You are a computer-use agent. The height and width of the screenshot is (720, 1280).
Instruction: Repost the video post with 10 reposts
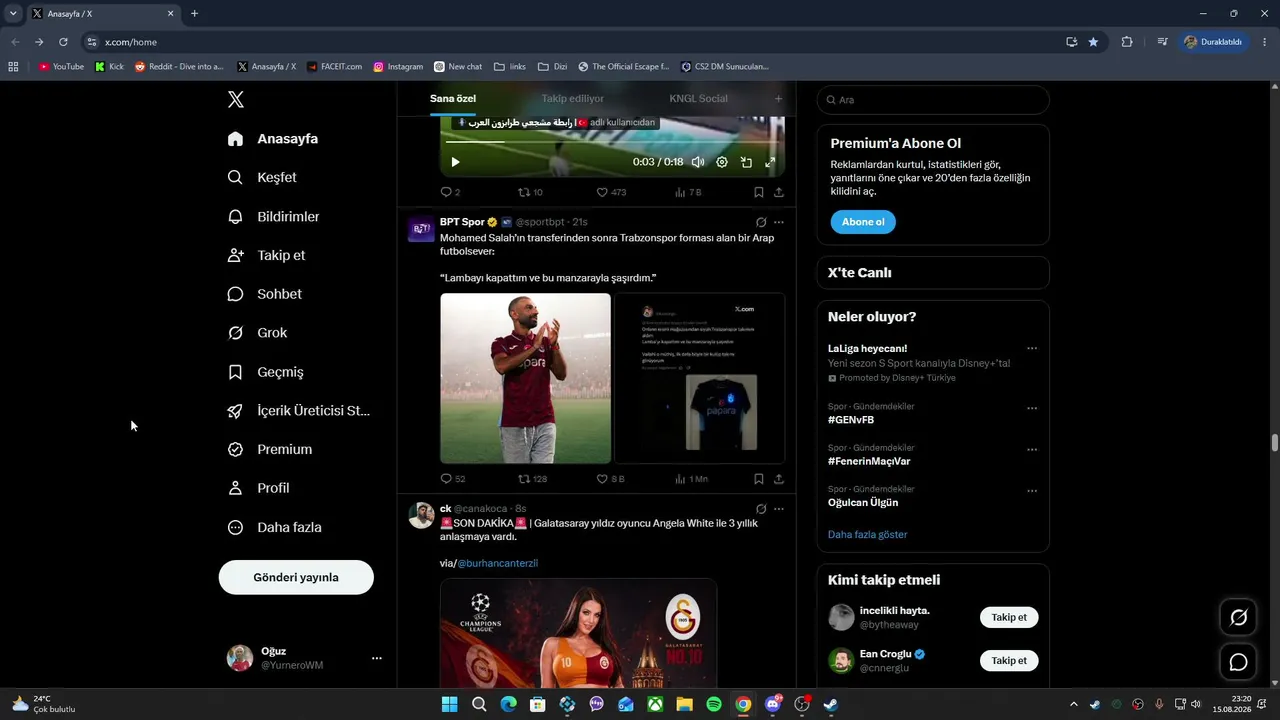530,192
